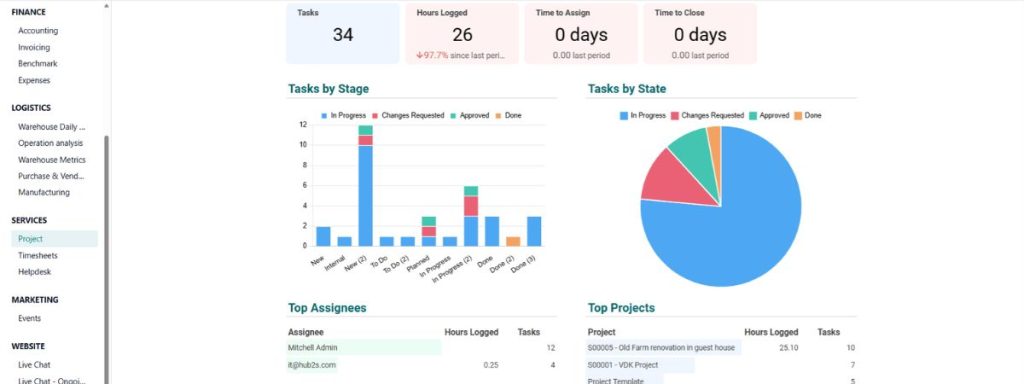Toggle Changes Requested legend in pie chart
This screenshot has height=384, width=1024.
(707, 115)
